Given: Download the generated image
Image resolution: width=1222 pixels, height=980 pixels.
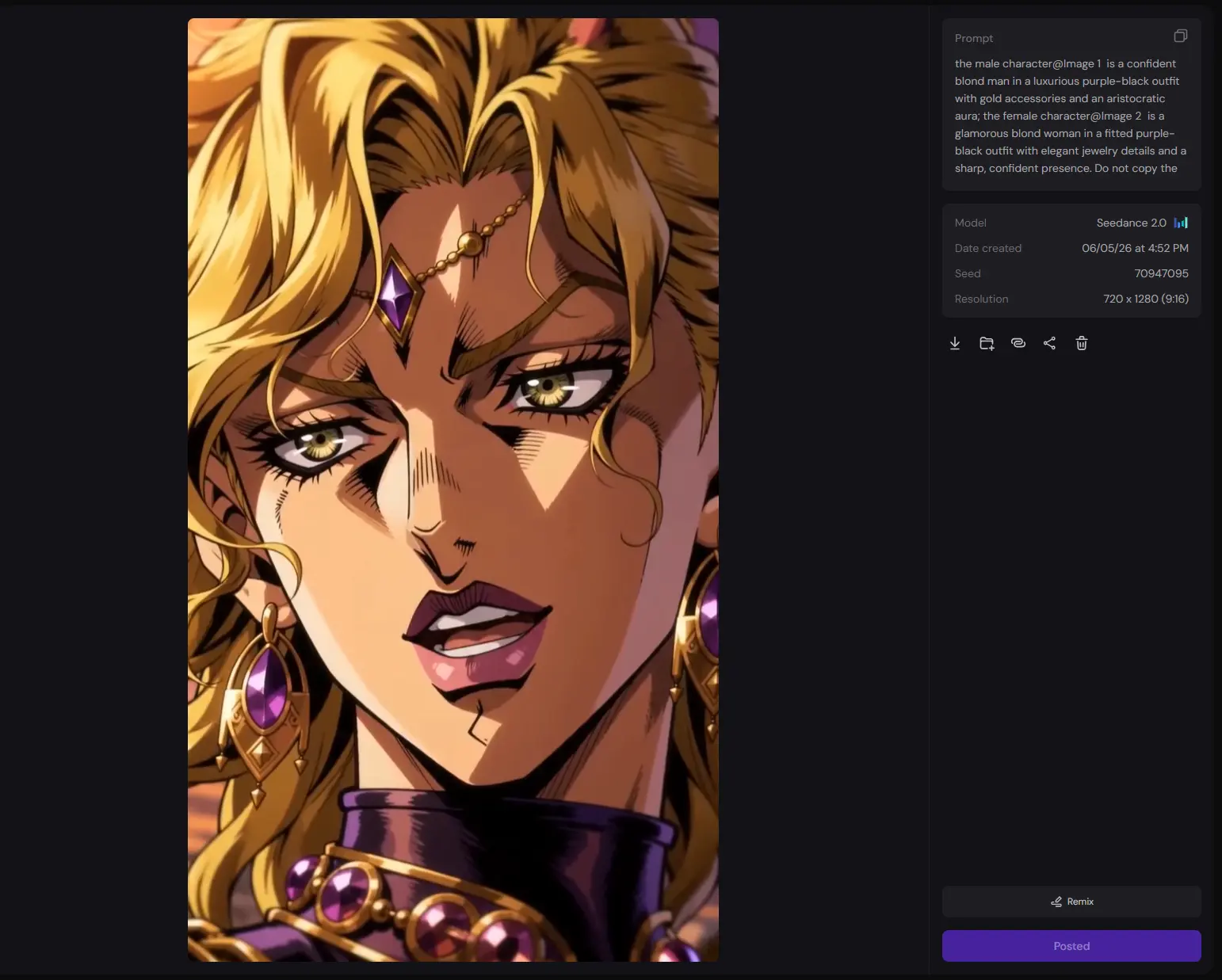Looking at the screenshot, I should pyautogui.click(x=955, y=343).
